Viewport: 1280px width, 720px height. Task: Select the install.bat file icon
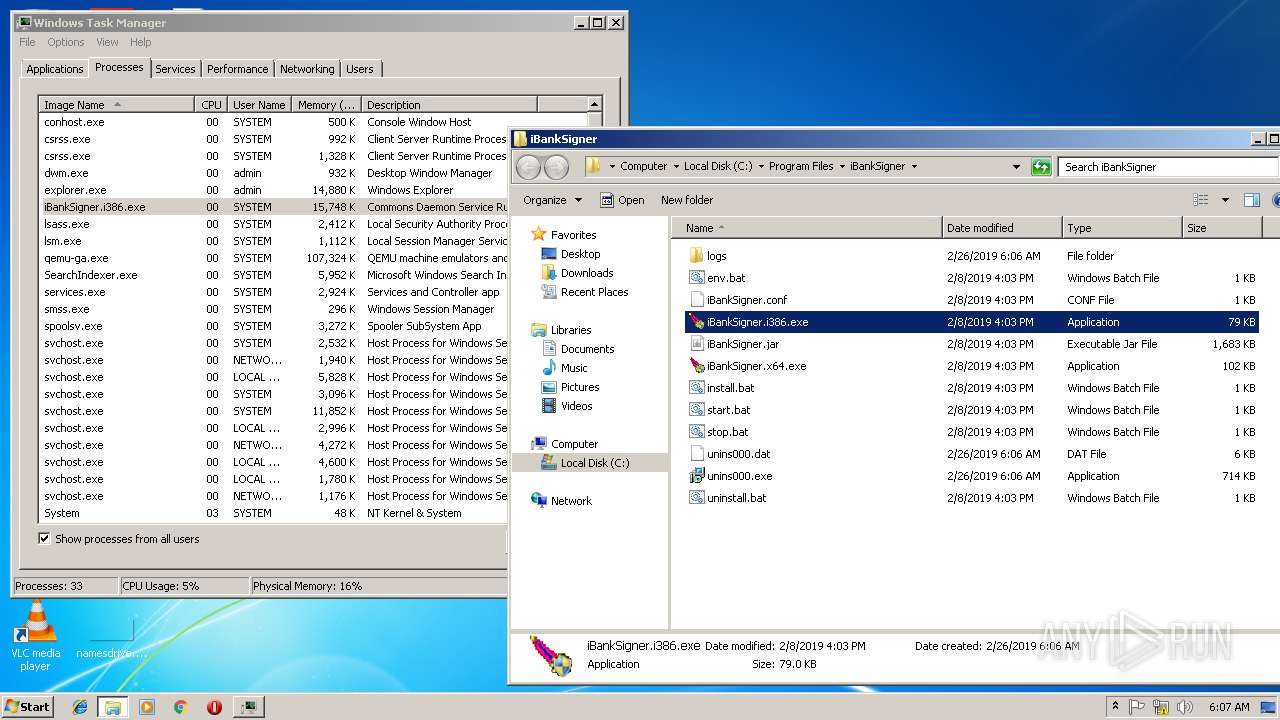click(x=697, y=388)
